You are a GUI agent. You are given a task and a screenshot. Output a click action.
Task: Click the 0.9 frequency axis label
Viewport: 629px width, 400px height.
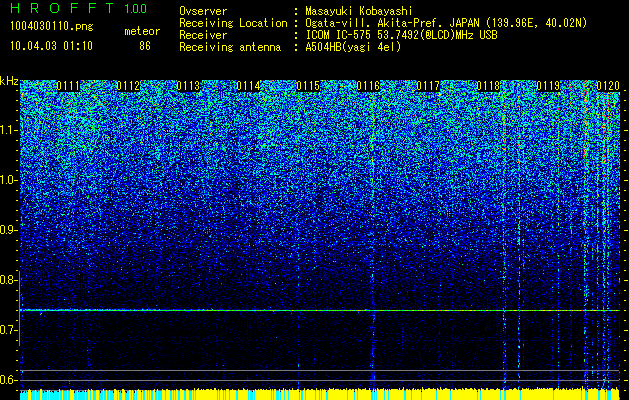point(7,230)
